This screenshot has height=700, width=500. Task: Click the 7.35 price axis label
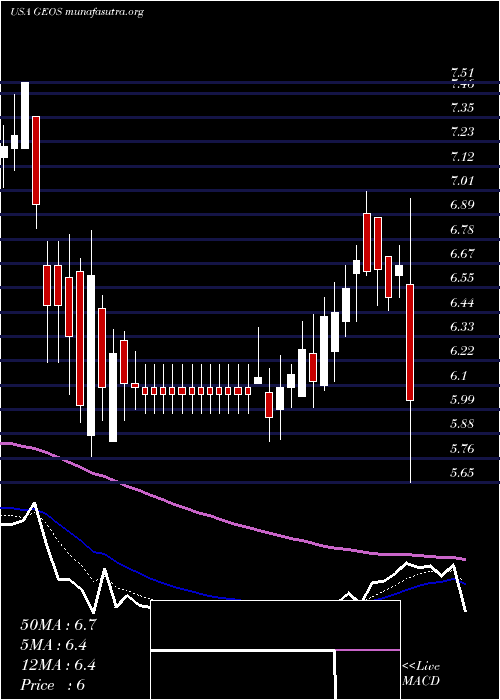point(462,108)
